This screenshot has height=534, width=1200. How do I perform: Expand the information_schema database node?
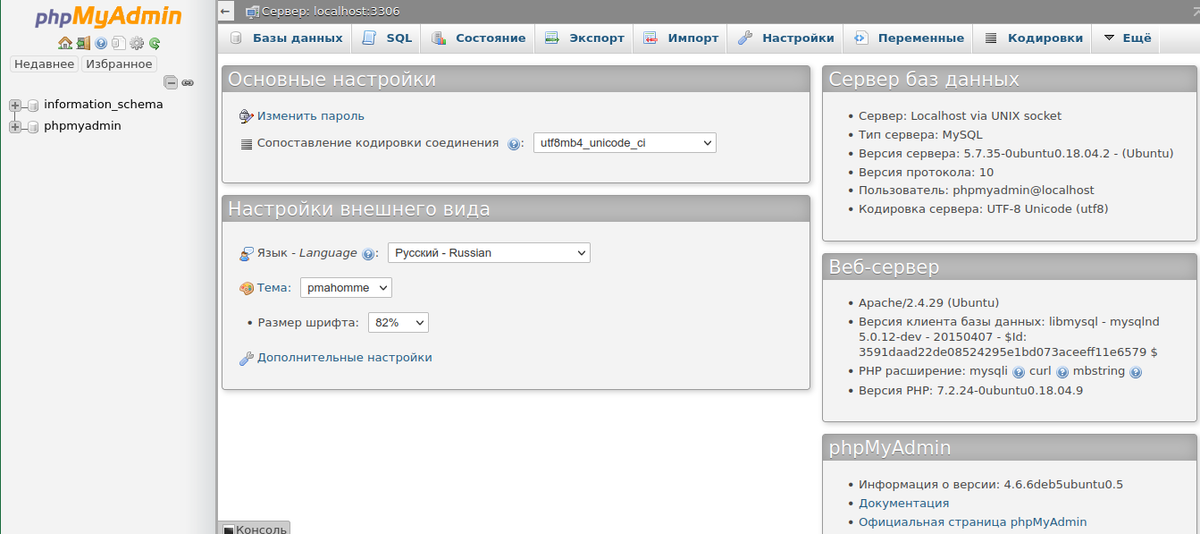point(15,105)
